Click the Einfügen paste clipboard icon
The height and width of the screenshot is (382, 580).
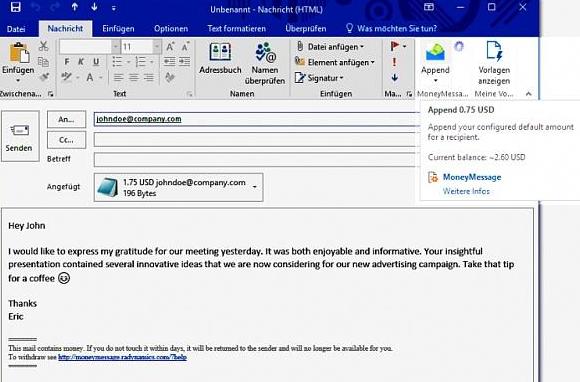click(19, 53)
